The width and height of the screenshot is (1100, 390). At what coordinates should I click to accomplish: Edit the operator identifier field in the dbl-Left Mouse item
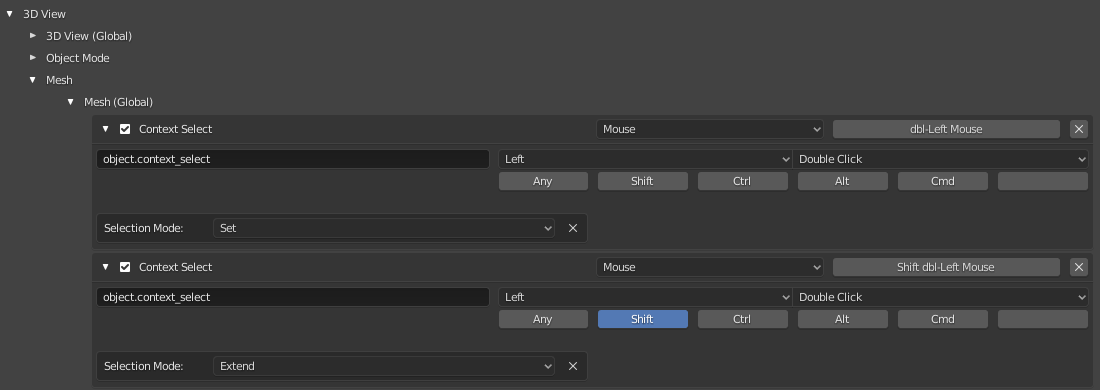click(293, 159)
